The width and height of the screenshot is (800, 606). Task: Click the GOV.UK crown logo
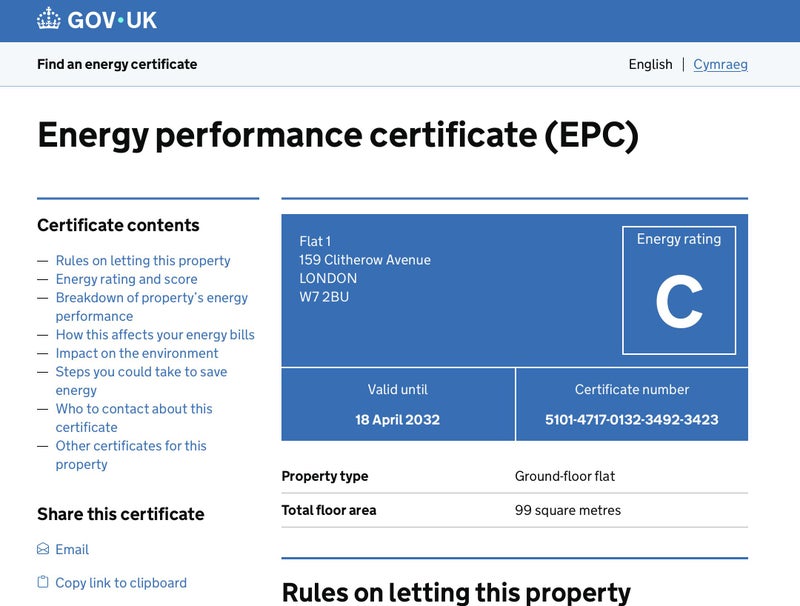pos(49,19)
